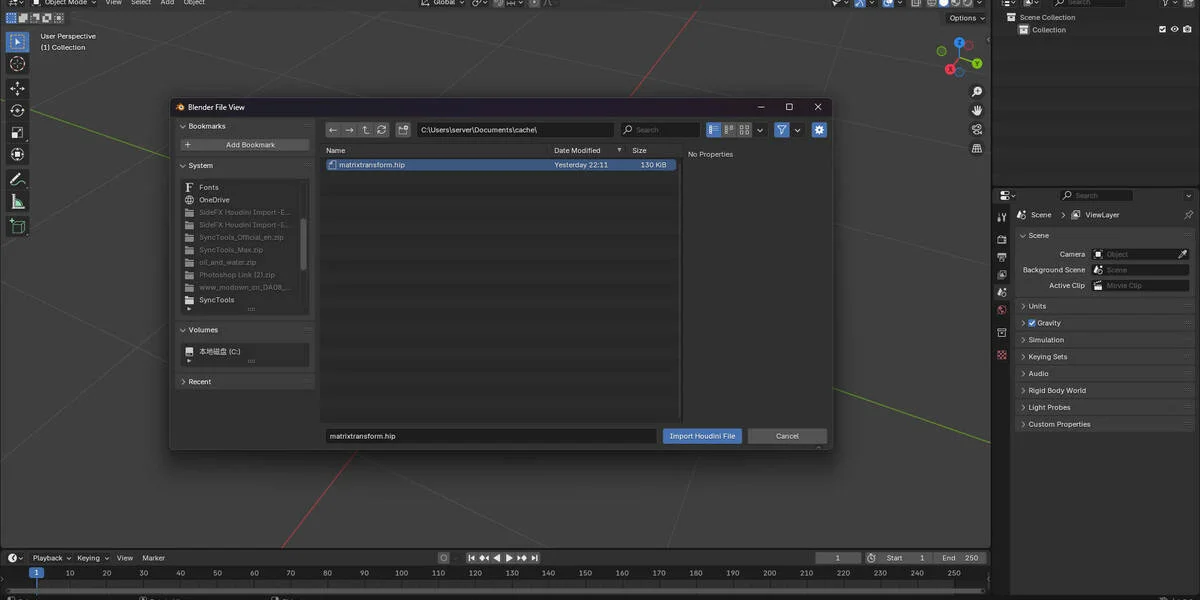Open Scene properties in the properties editor

[x=1002, y=292]
